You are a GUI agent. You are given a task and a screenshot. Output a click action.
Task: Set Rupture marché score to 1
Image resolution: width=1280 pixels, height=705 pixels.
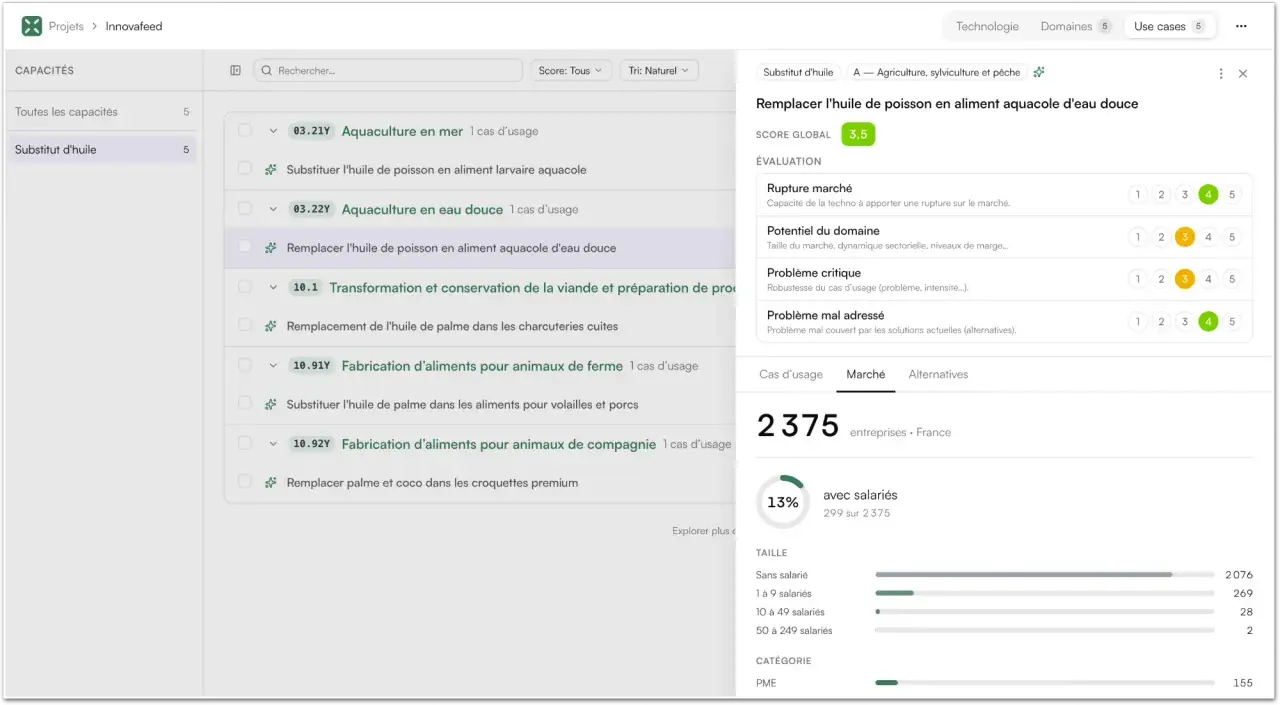point(1137,195)
